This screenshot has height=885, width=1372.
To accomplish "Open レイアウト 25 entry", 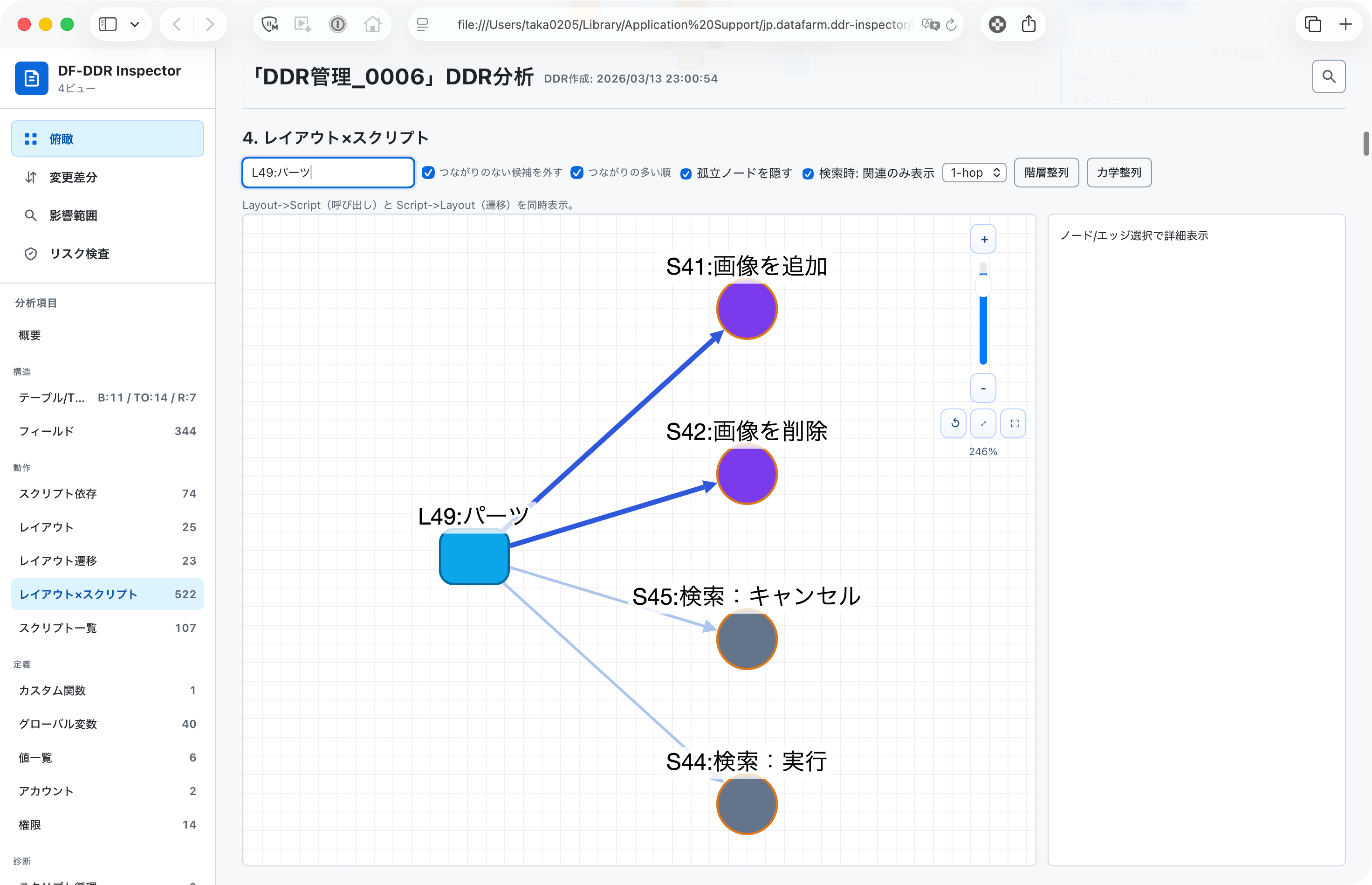I will coord(107,527).
